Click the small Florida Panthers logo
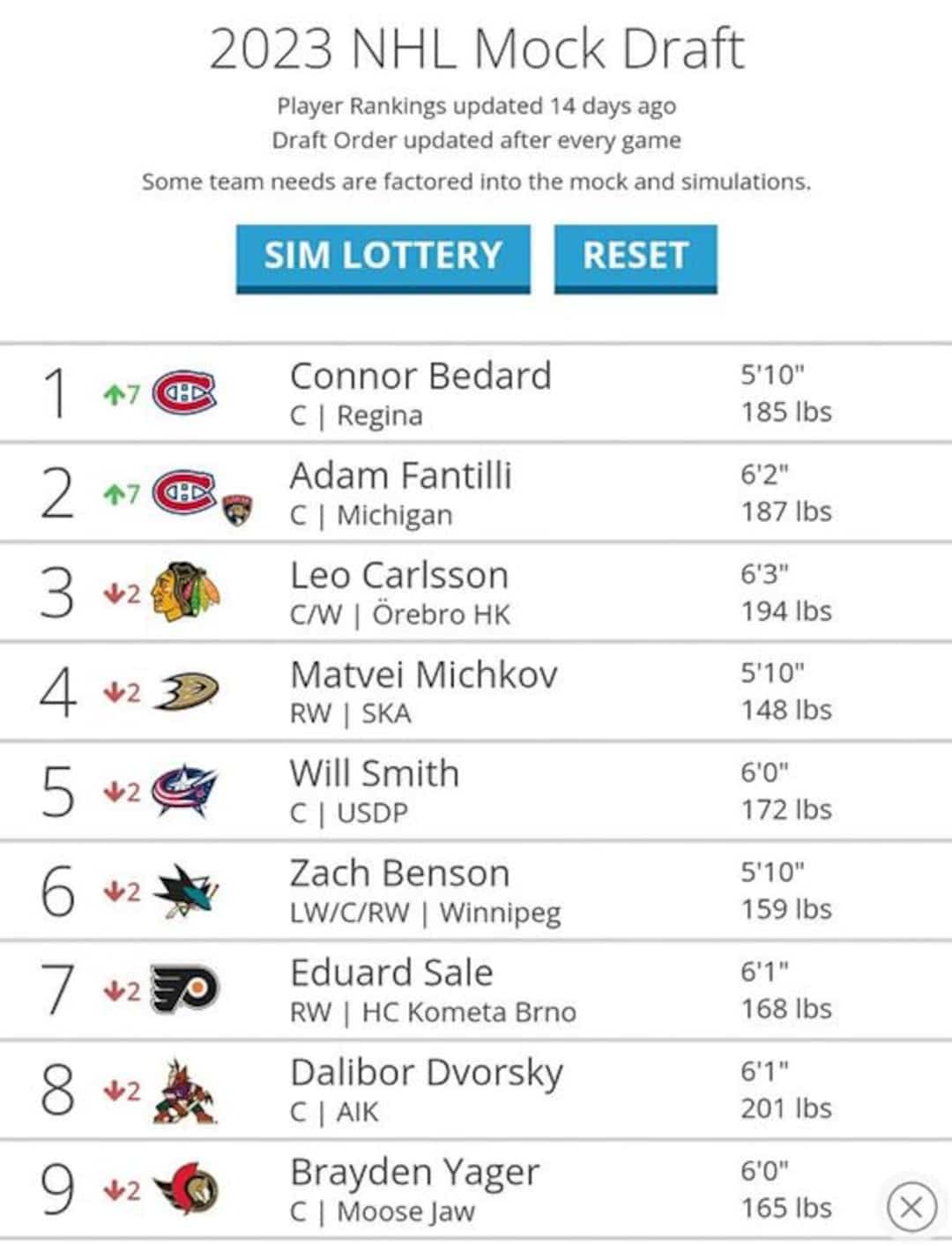952x1246 pixels. tap(236, 510)
